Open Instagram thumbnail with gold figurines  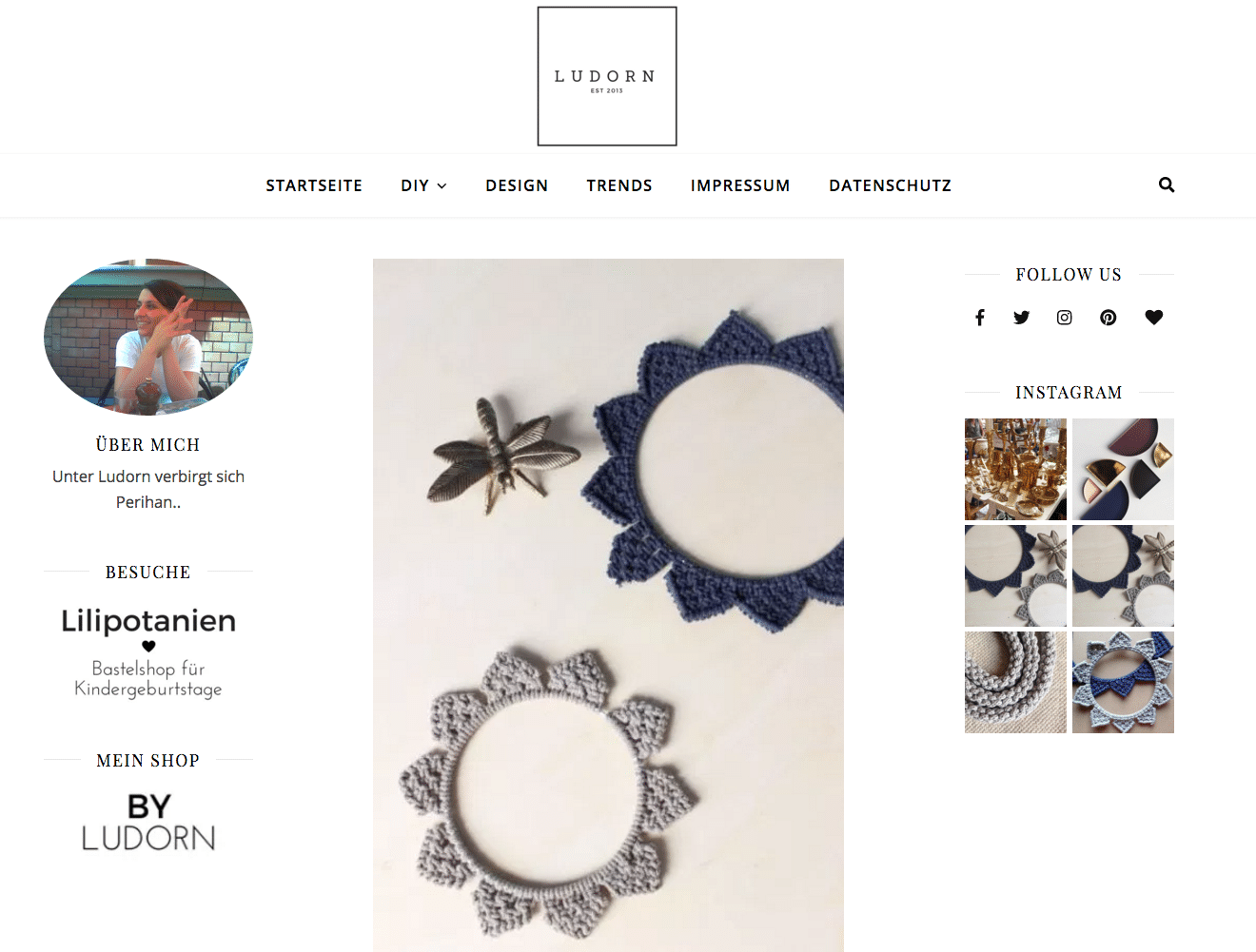tap(1015, 470)
